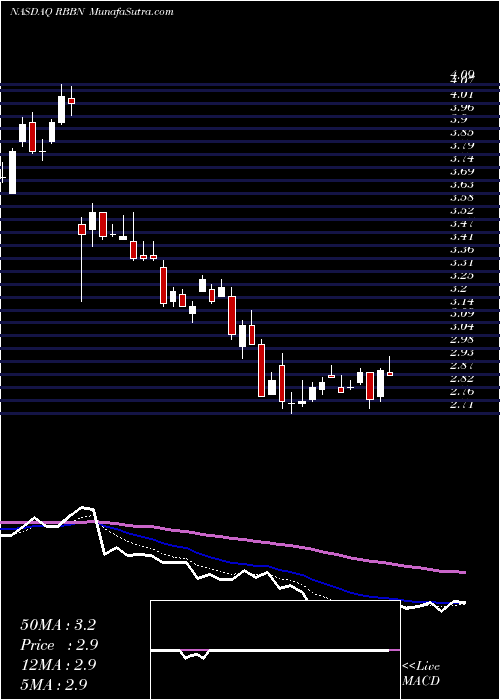Screen dimensions: 500x700
Task: Select the 3.96 price axis label
Action: coord(462,107)
